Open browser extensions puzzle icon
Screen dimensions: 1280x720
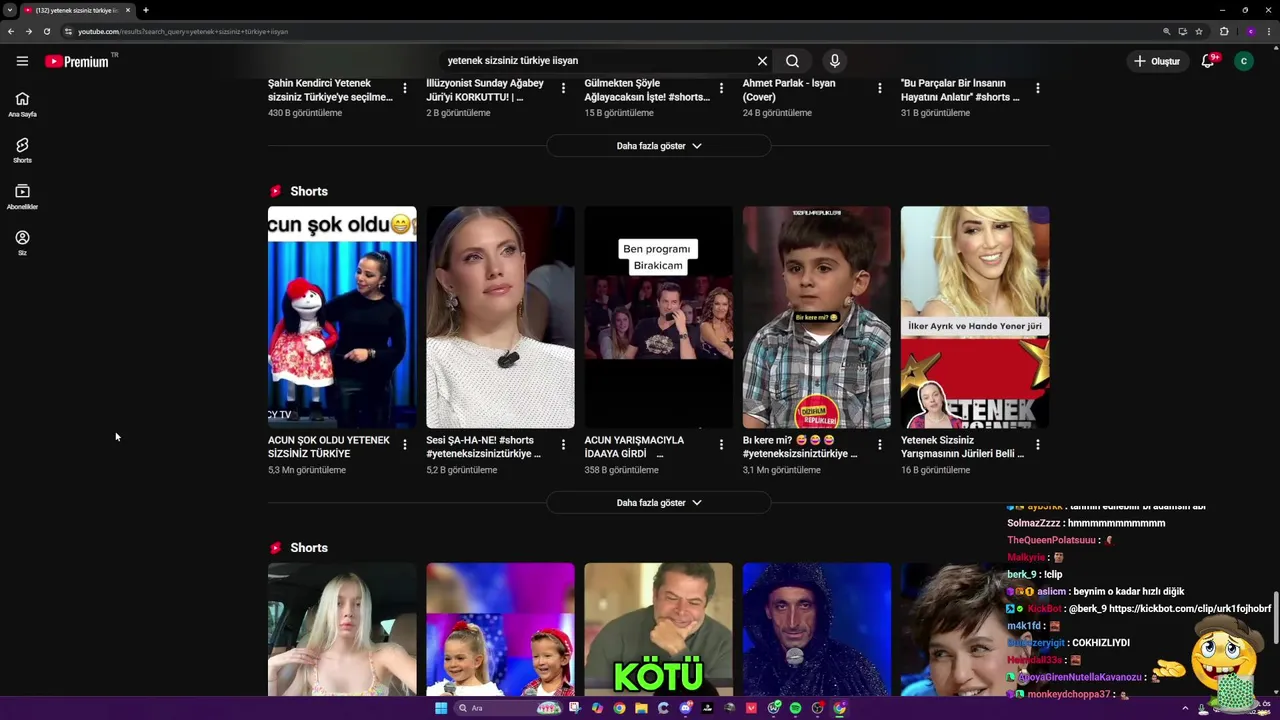click(x=1224, y=31)
